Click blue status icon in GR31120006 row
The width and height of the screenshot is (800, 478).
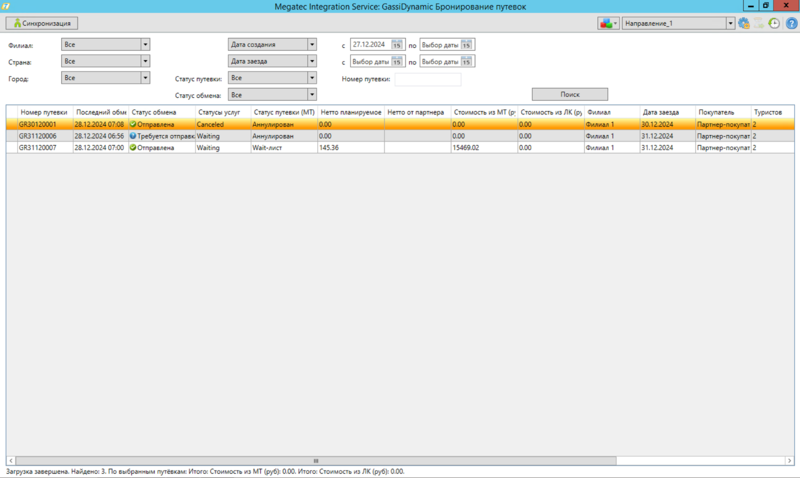pos(134,136)
